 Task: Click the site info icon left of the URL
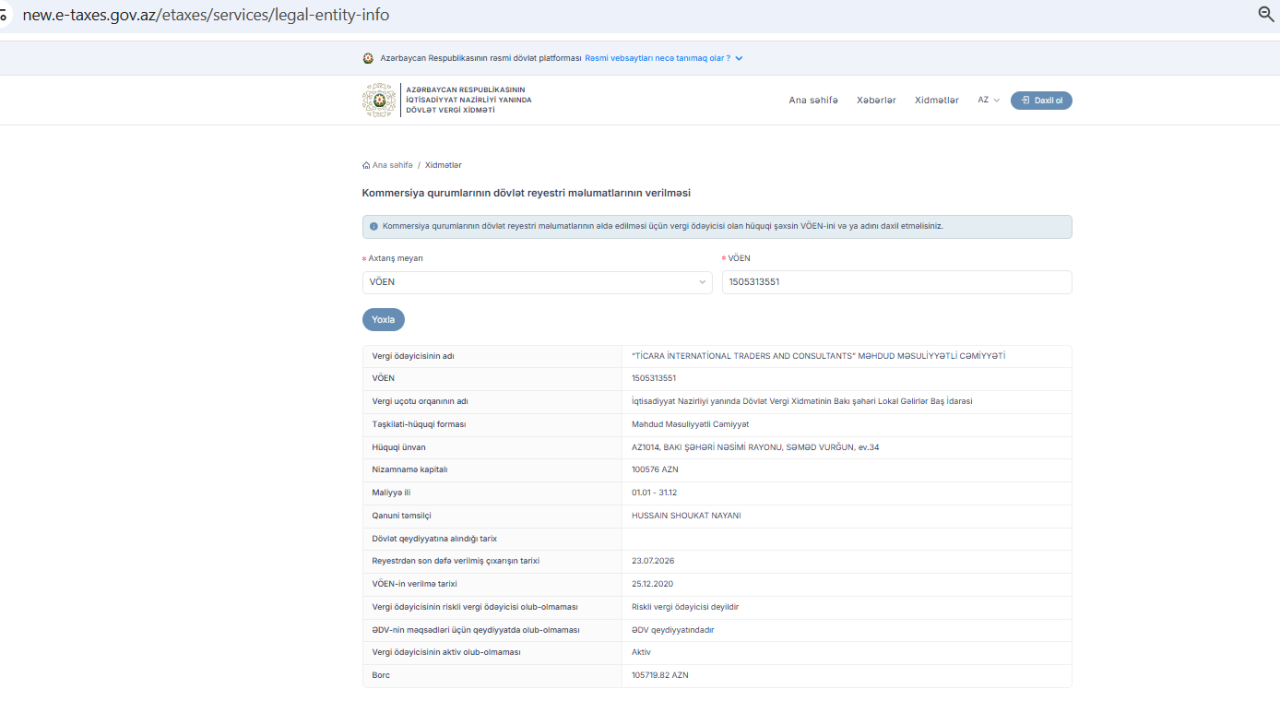(4, 15)
